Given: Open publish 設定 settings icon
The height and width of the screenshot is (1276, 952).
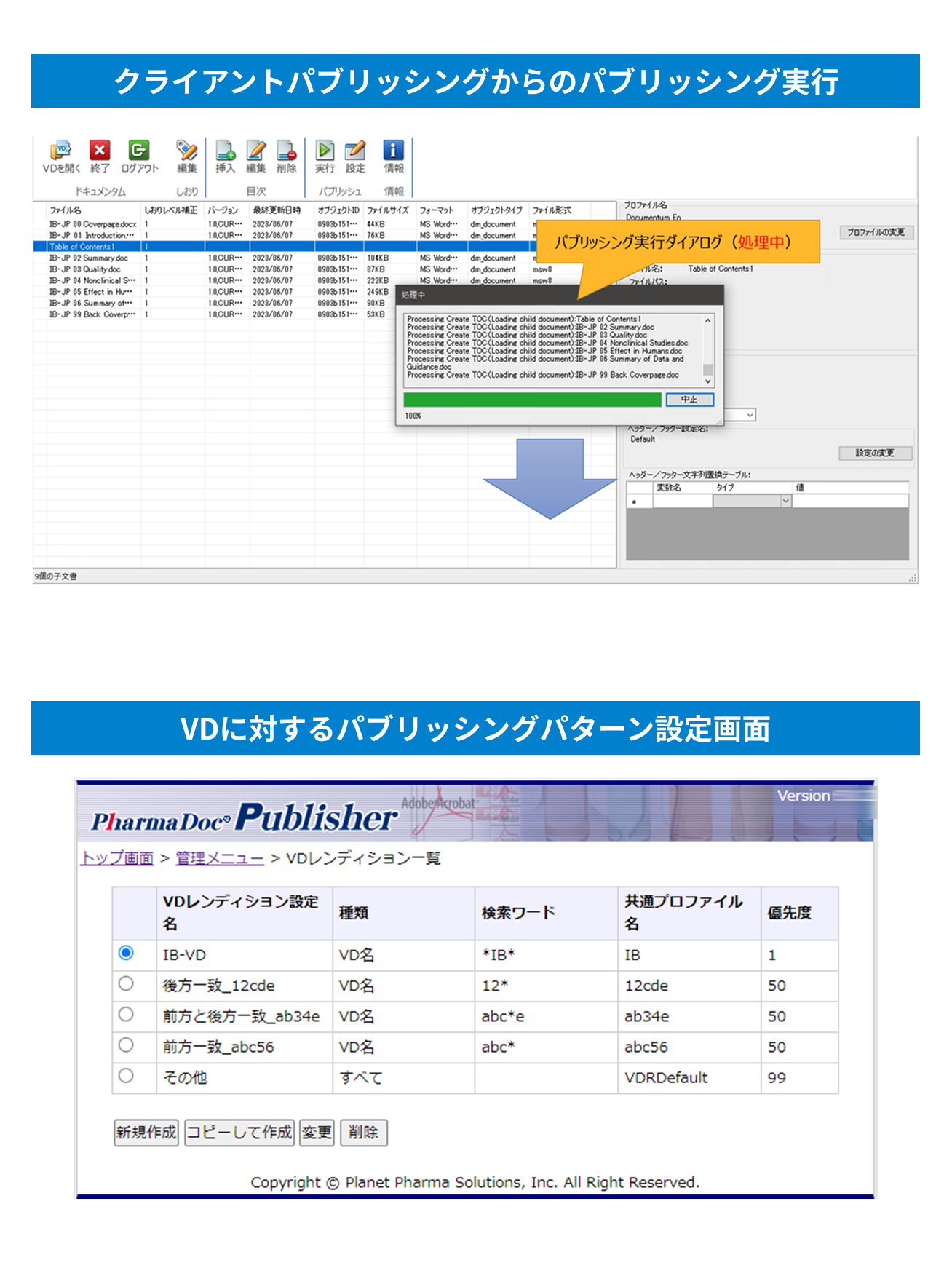Looking at the screenshot, I should point(355,151).
